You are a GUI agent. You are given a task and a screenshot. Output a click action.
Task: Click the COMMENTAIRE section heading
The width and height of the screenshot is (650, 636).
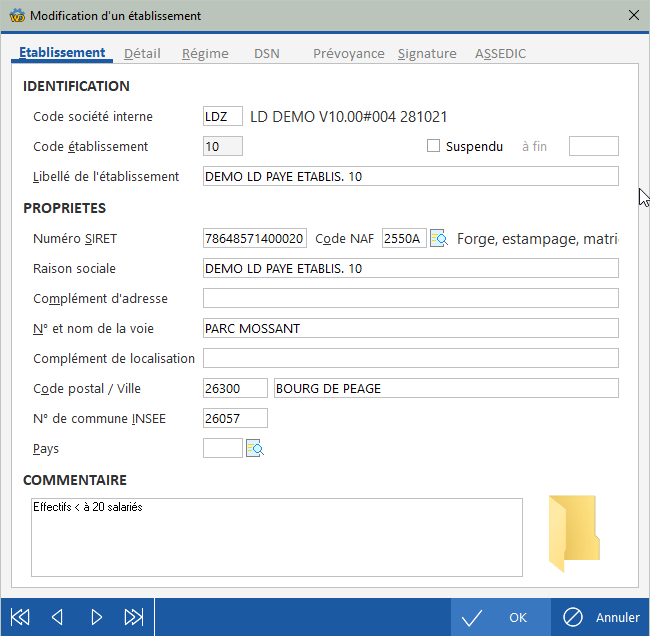coord(75,480)
